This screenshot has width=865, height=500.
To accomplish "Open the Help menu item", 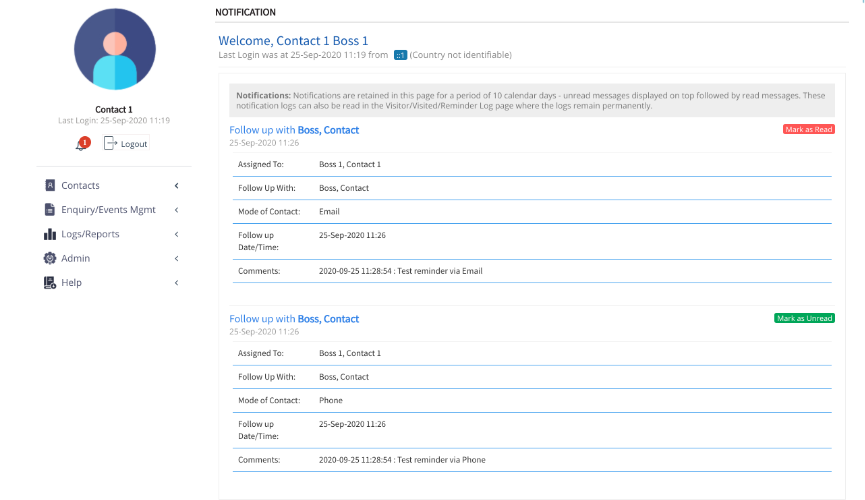I will click(x=72, y=283).
